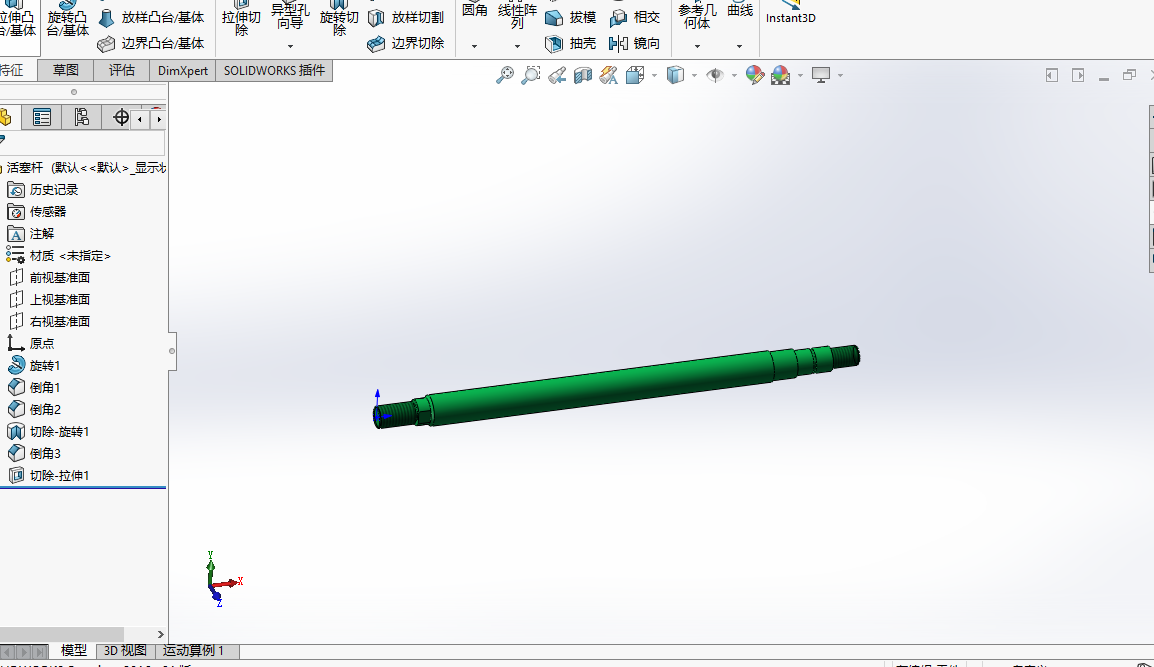This screenshot has height=667, width=1154.
Task: Click the Zoom to Fit icon
Action: pyautogui.click(x=505, y=75)
